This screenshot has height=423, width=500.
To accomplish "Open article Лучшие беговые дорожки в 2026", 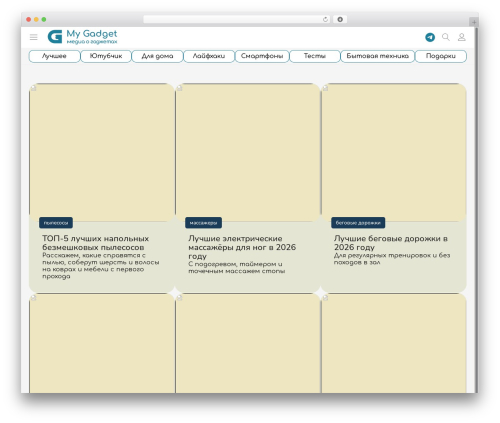I will 391,243.
